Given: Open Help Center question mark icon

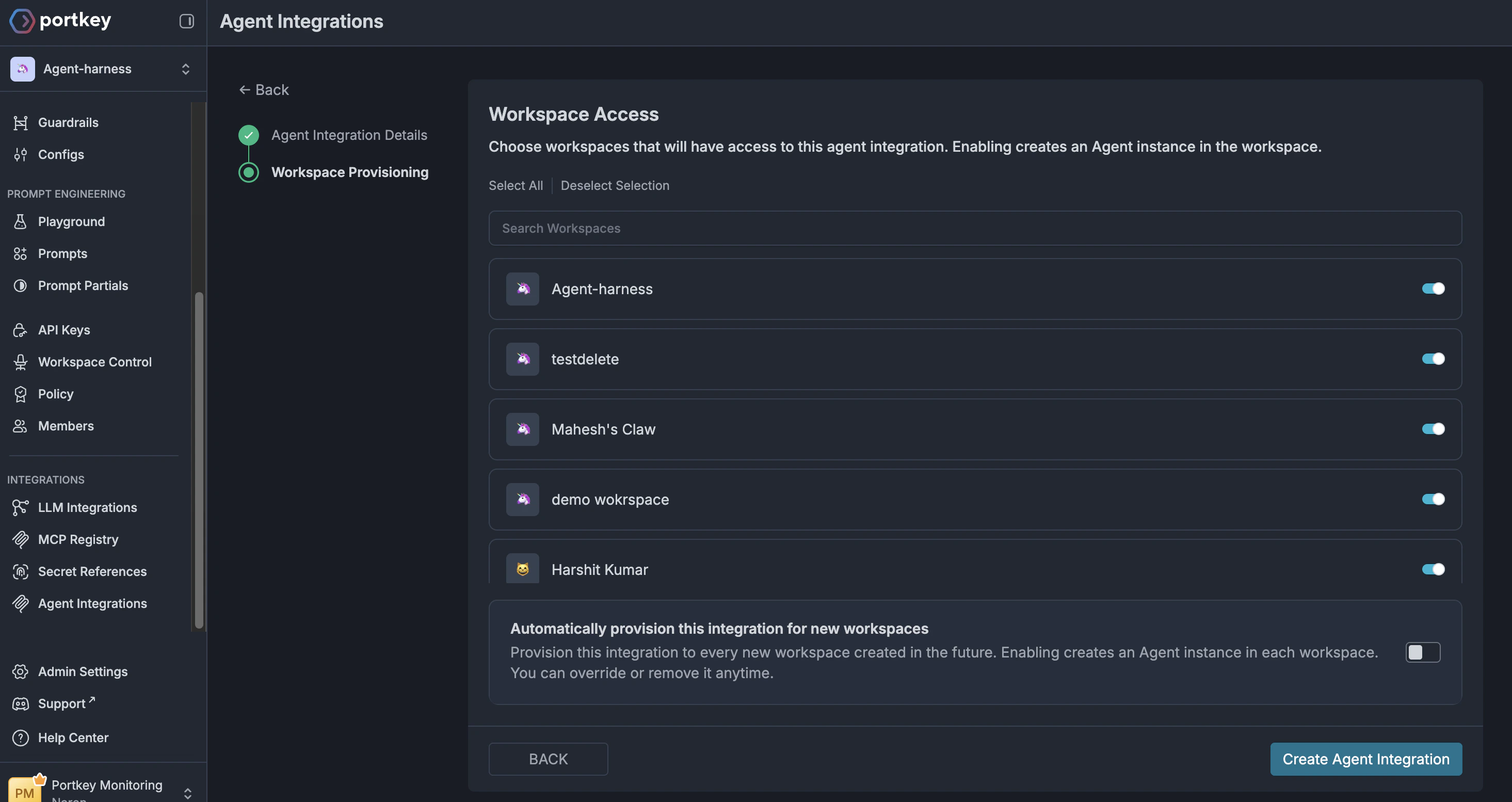Looking at the screenshot, I should point(21,737).
